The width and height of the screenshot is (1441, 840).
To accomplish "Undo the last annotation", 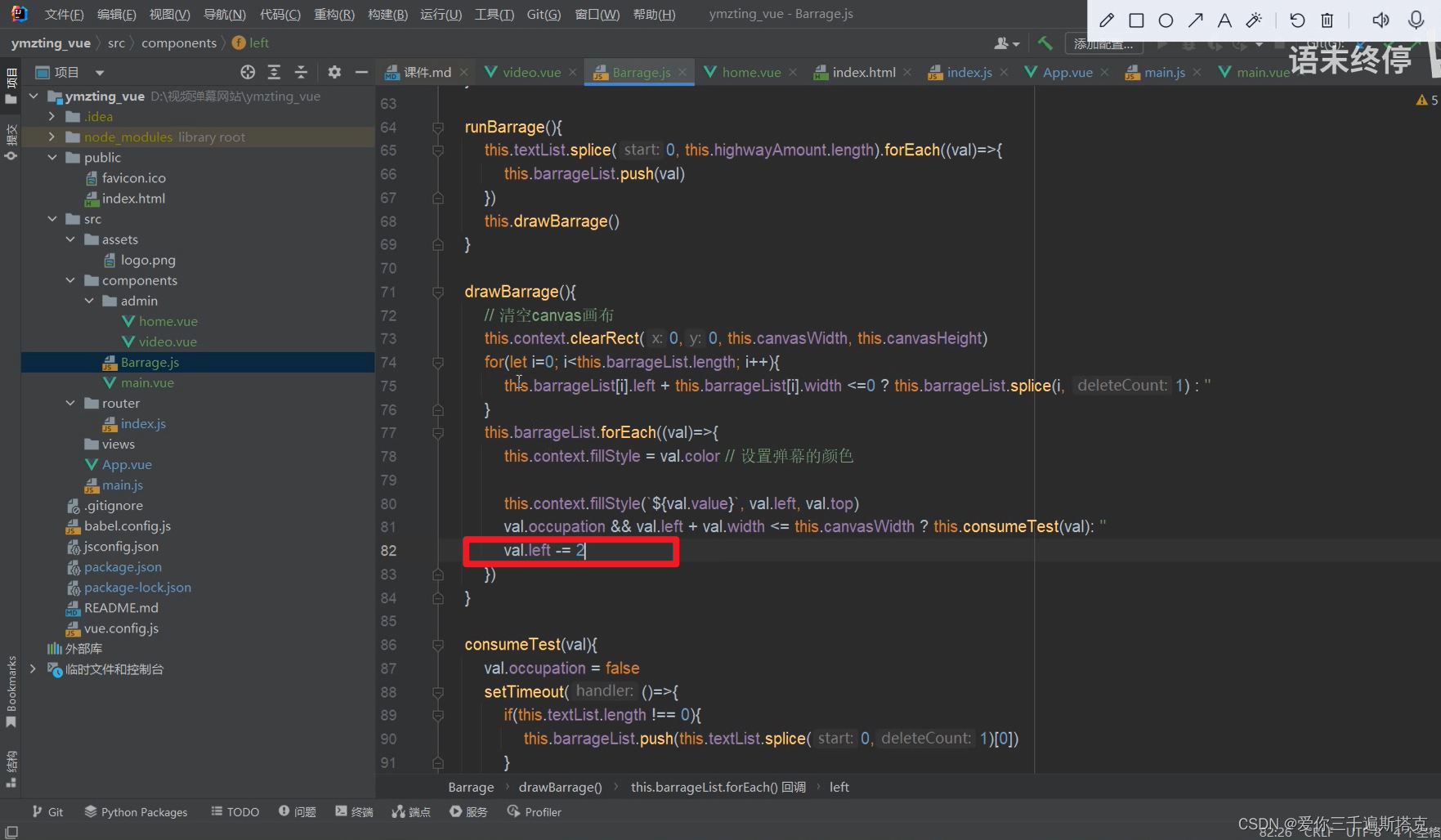I will point(1297,20).
